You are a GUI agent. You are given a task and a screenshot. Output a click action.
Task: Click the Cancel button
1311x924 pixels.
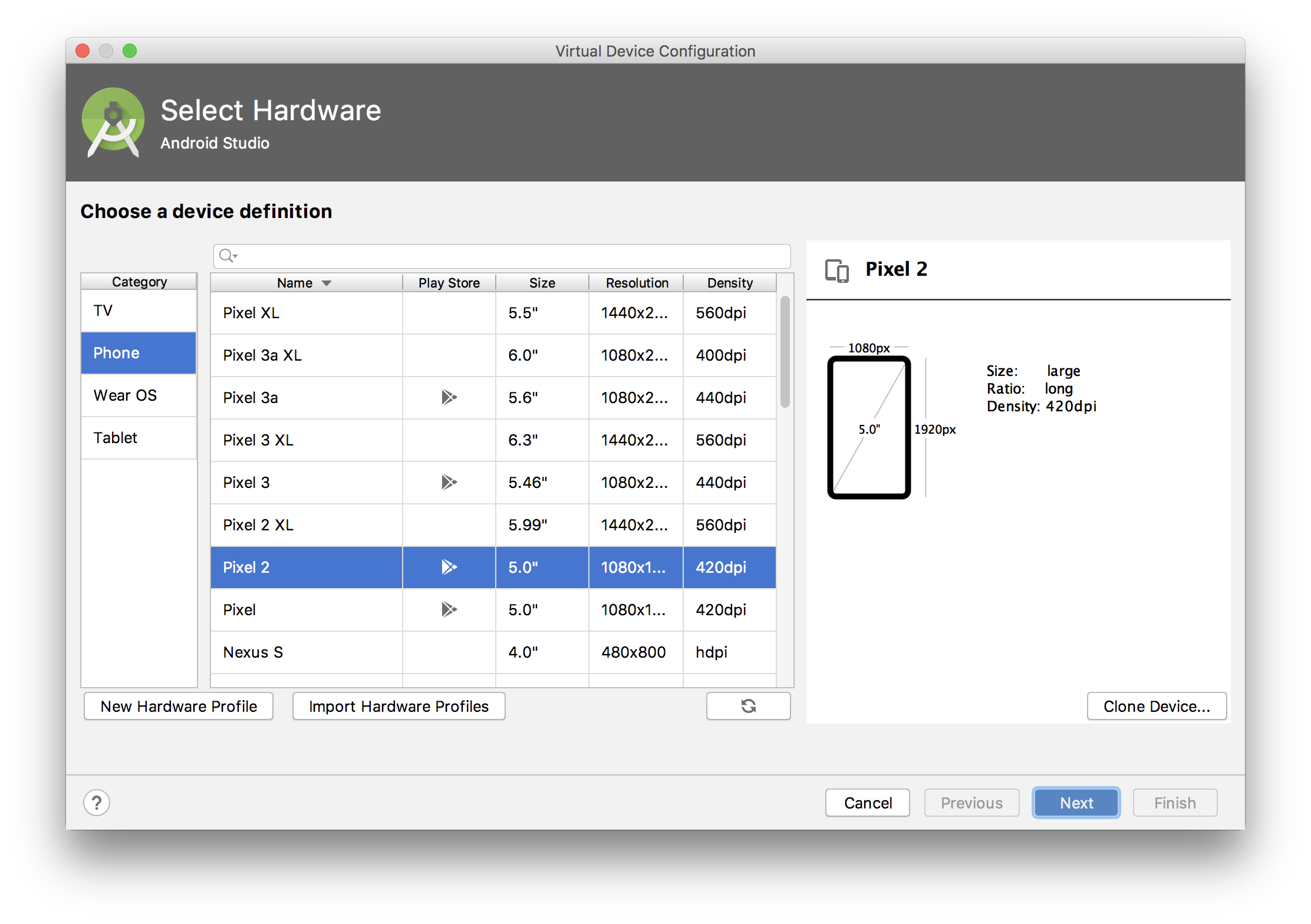[868, 803]
